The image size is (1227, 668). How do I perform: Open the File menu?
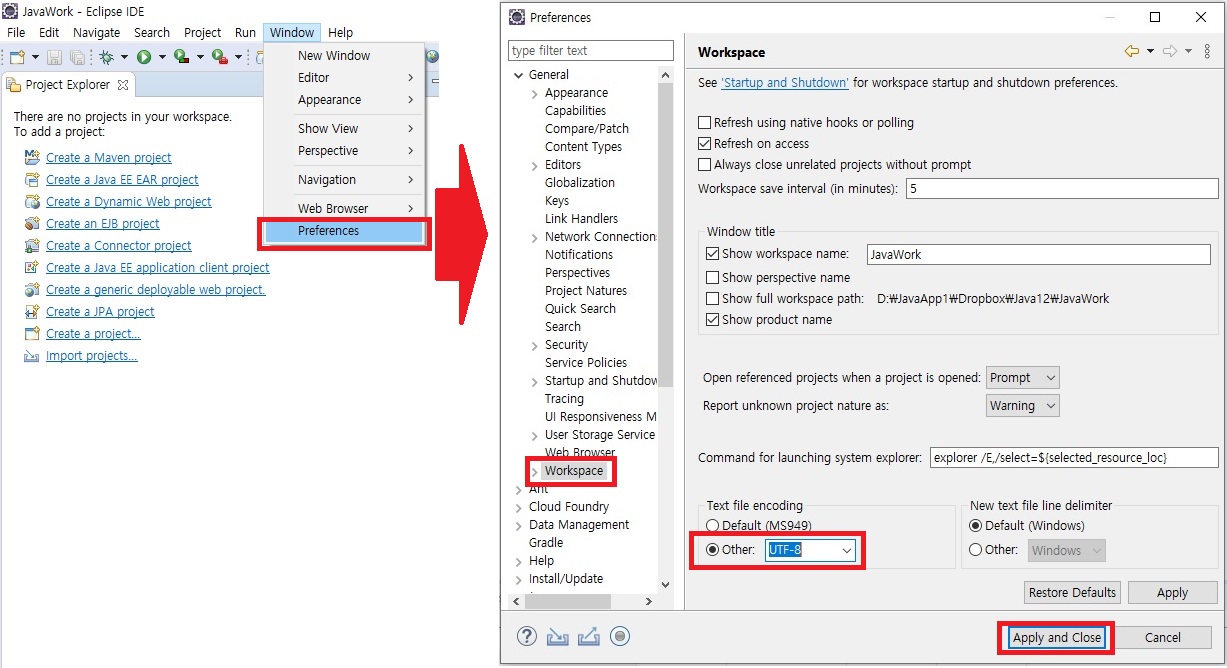(16, 32)
